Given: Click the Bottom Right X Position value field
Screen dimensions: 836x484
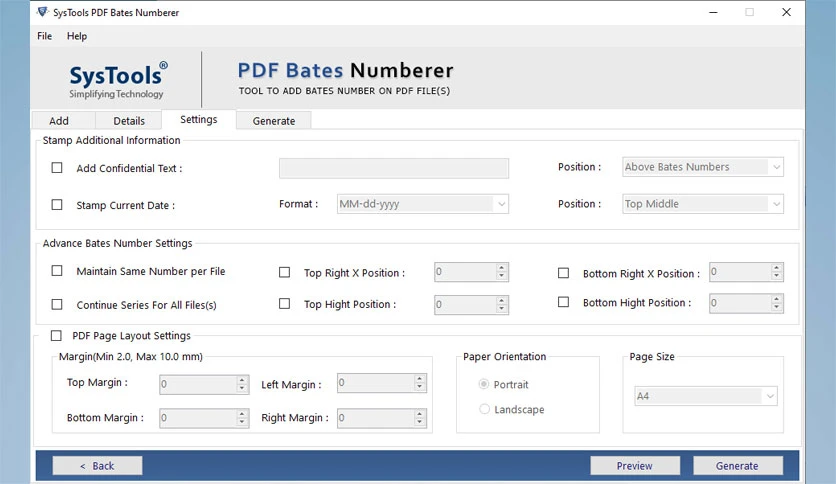Looking at the screenshot, I should coord(739,272).
